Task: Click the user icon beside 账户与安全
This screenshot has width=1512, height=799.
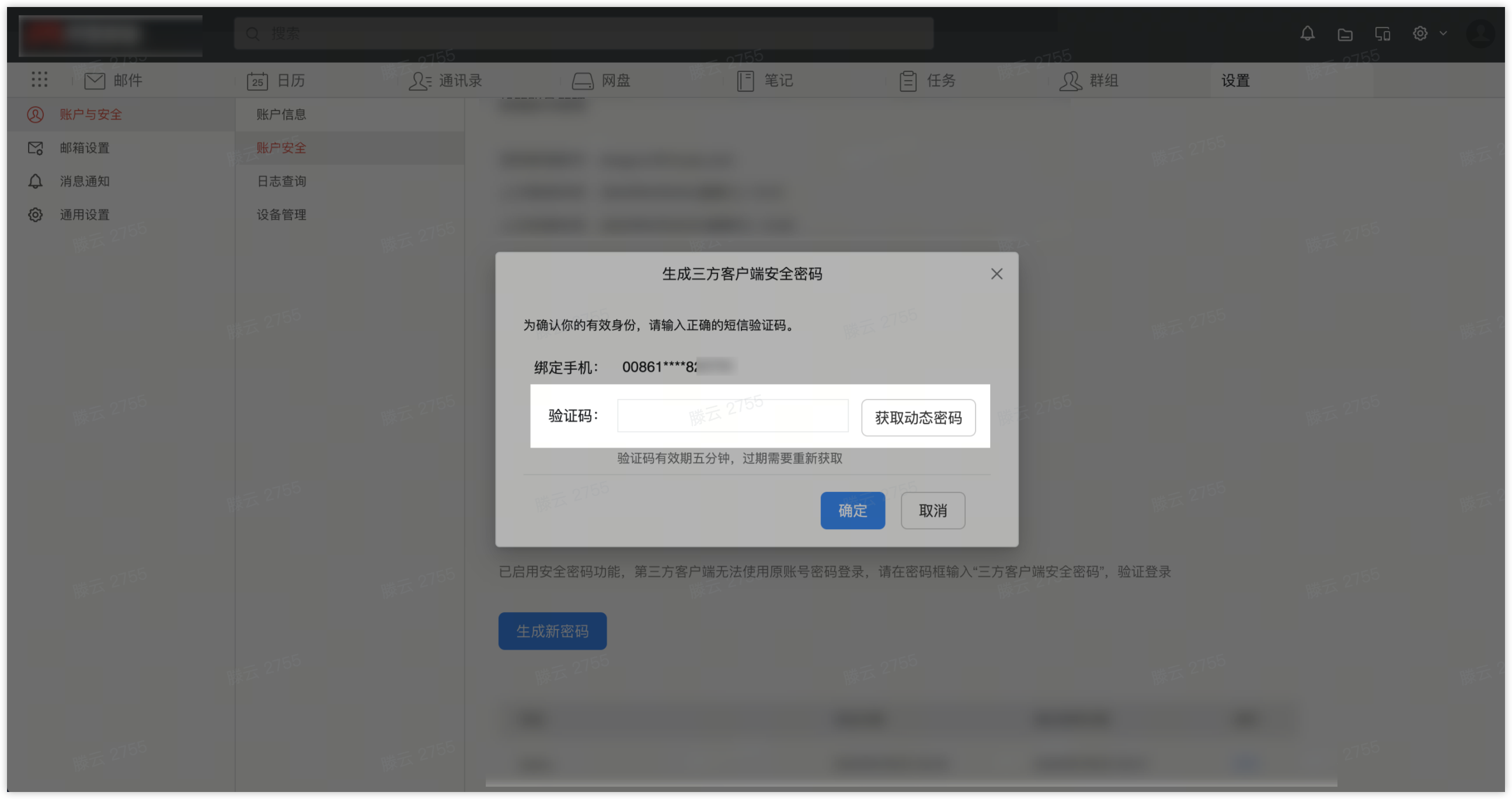Action: pyautogui.click(x=35, y=114)
